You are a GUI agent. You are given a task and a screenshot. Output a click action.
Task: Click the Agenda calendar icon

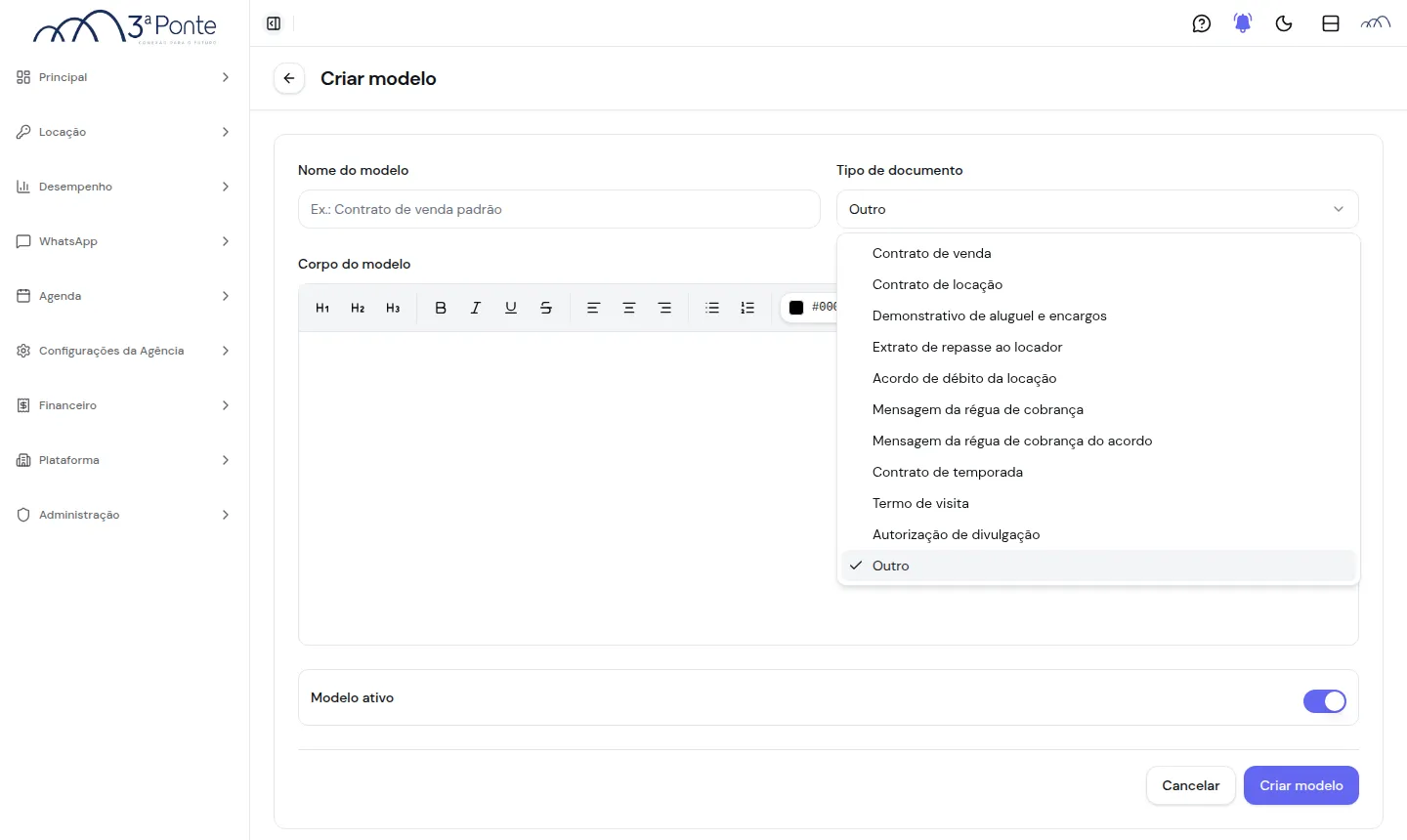coord(23,296)
